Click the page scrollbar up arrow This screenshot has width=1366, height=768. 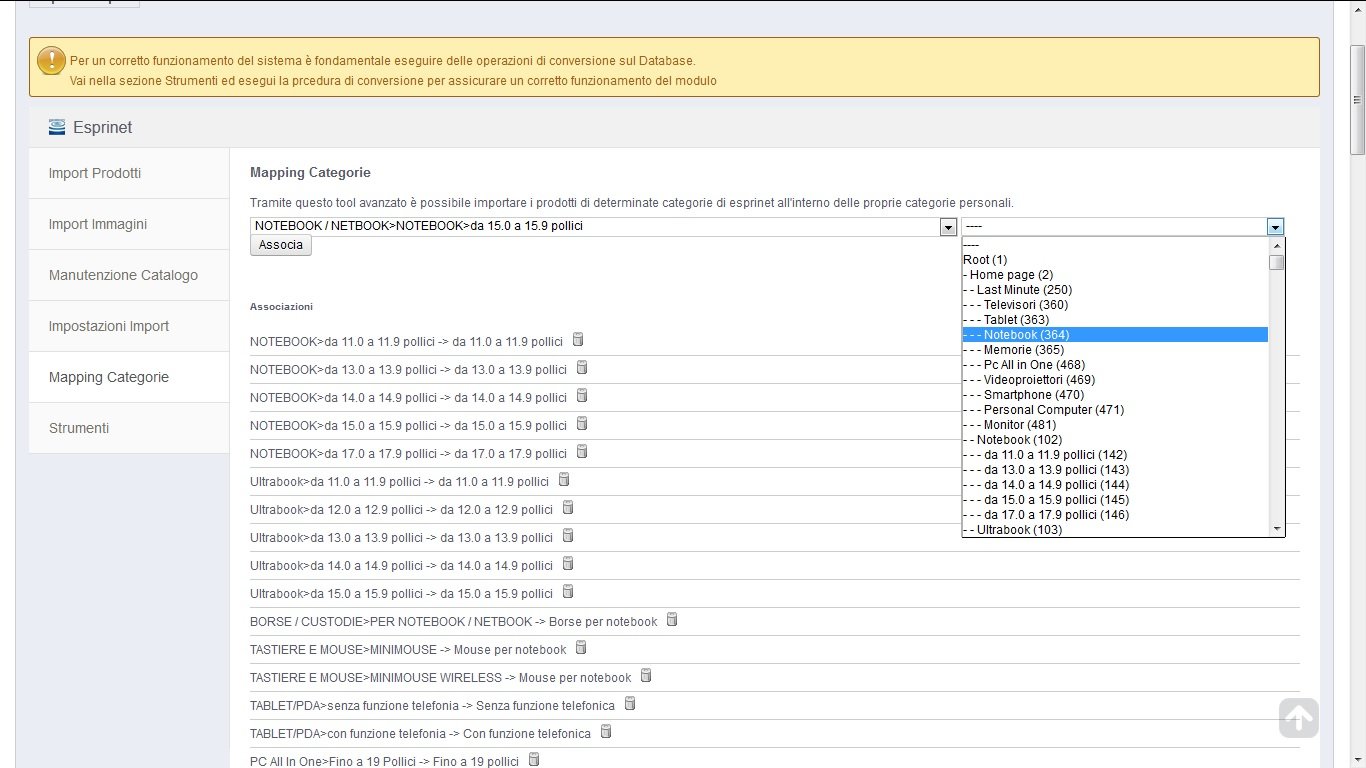(x=1357, y=8)
